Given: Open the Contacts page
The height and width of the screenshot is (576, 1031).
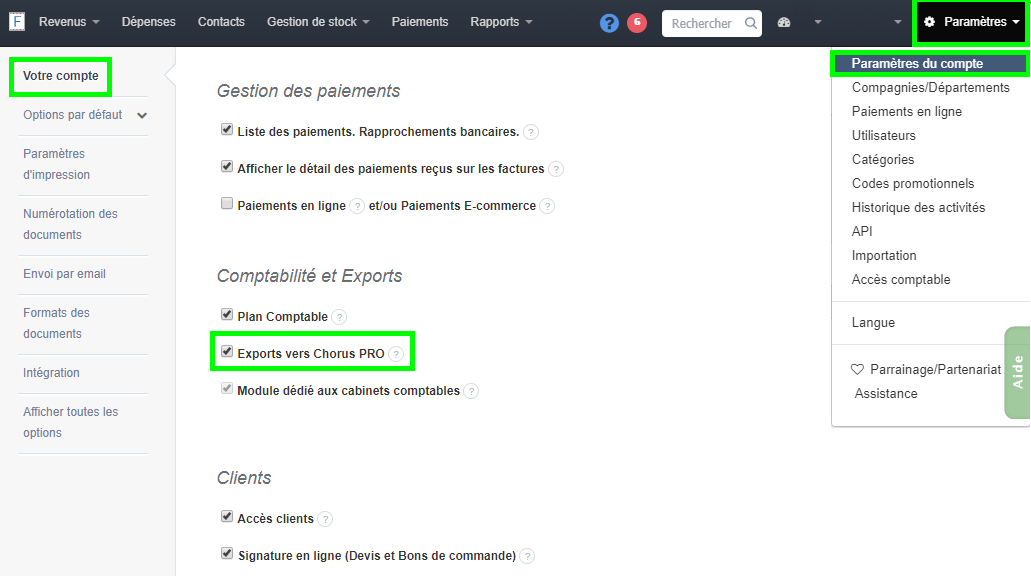Looking at the screenshot, I should point(221,21).
